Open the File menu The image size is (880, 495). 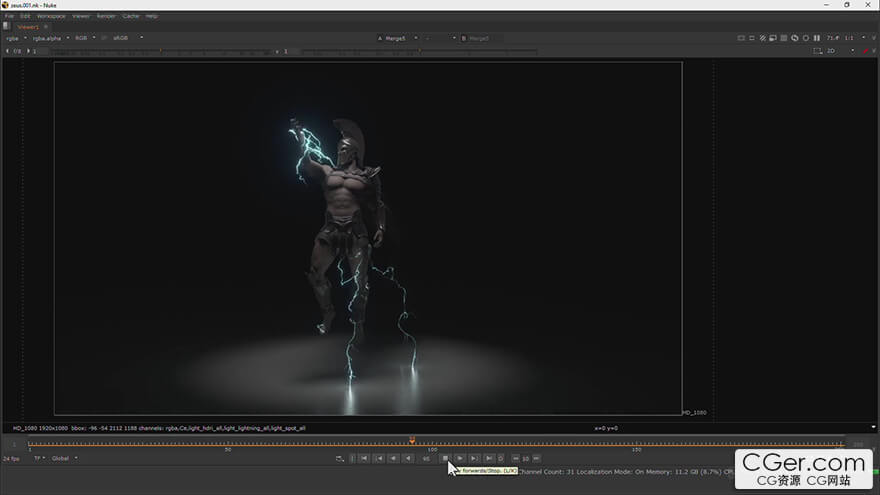tap(9, 16)
